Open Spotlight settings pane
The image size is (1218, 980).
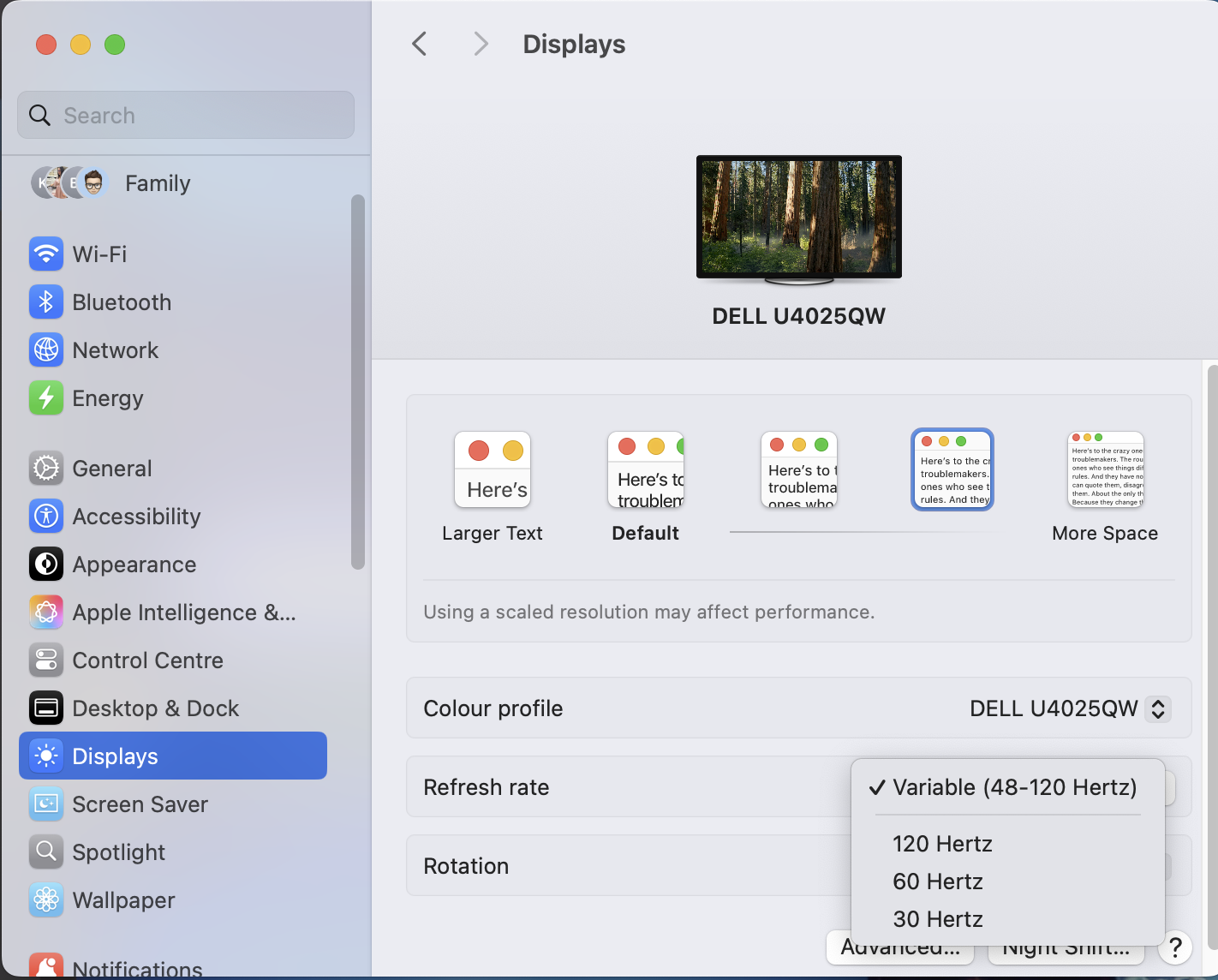pos(173,852)
